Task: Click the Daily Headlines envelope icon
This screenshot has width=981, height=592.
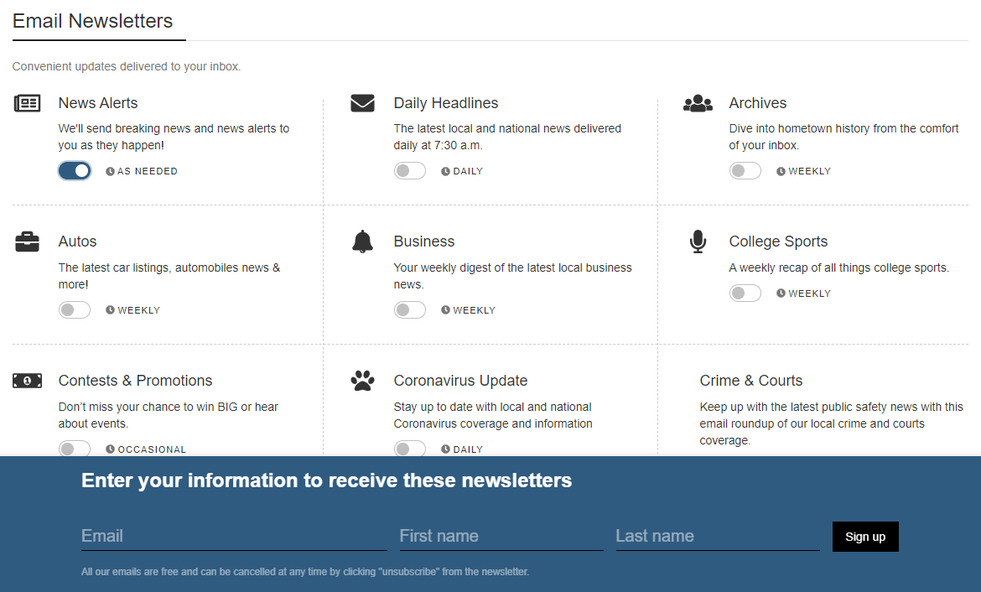Action: [x=362, y=103]
